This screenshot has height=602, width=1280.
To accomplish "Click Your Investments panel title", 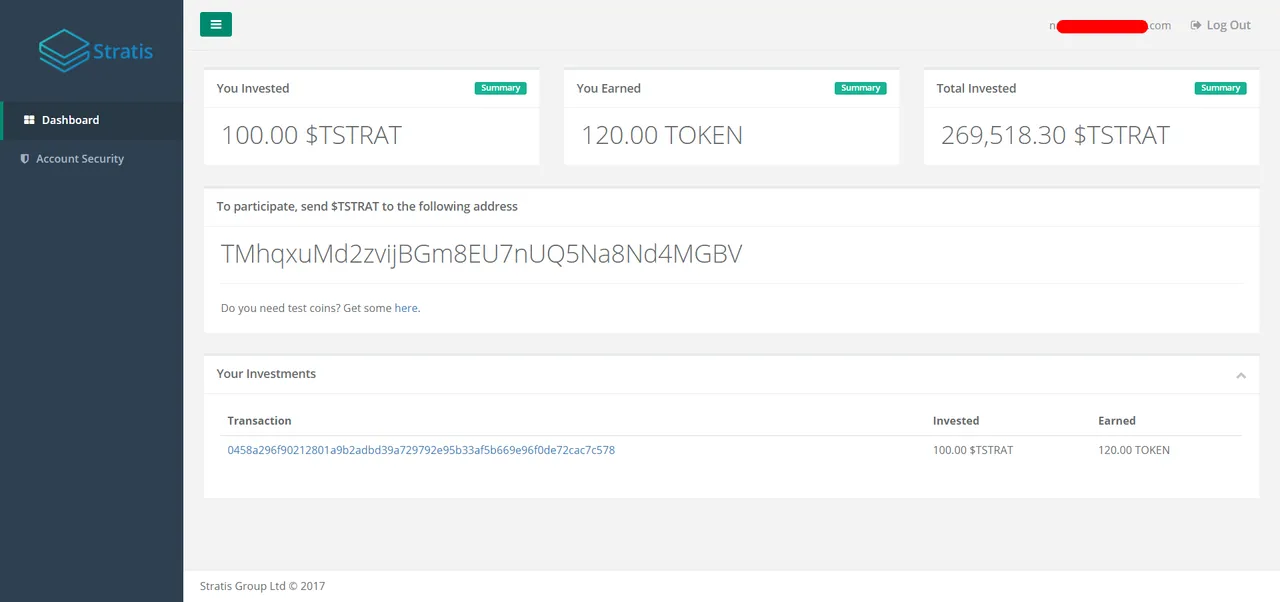I will (x=266, y=374).
